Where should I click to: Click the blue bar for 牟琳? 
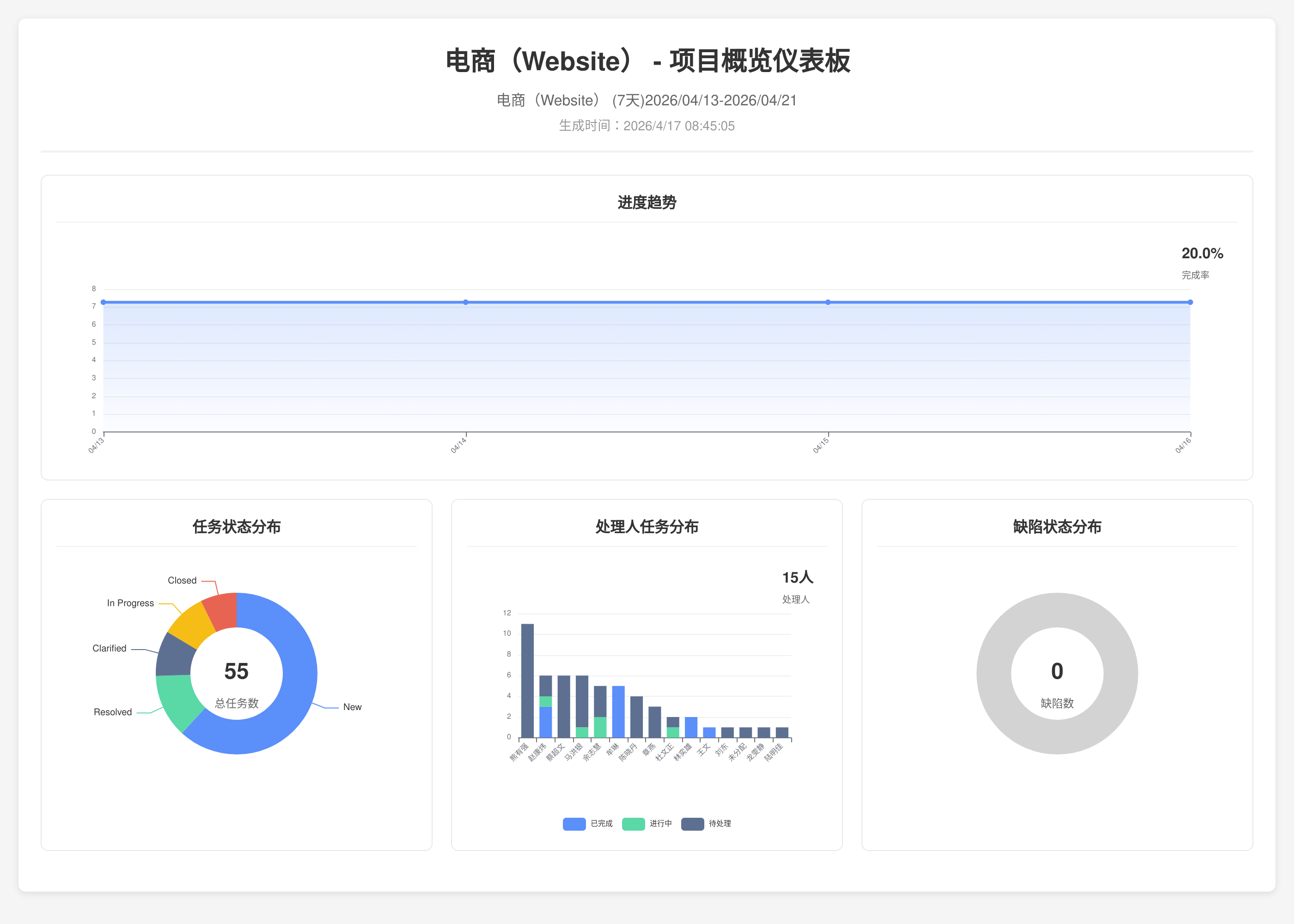pyautogui.click(x=618, y=711)
